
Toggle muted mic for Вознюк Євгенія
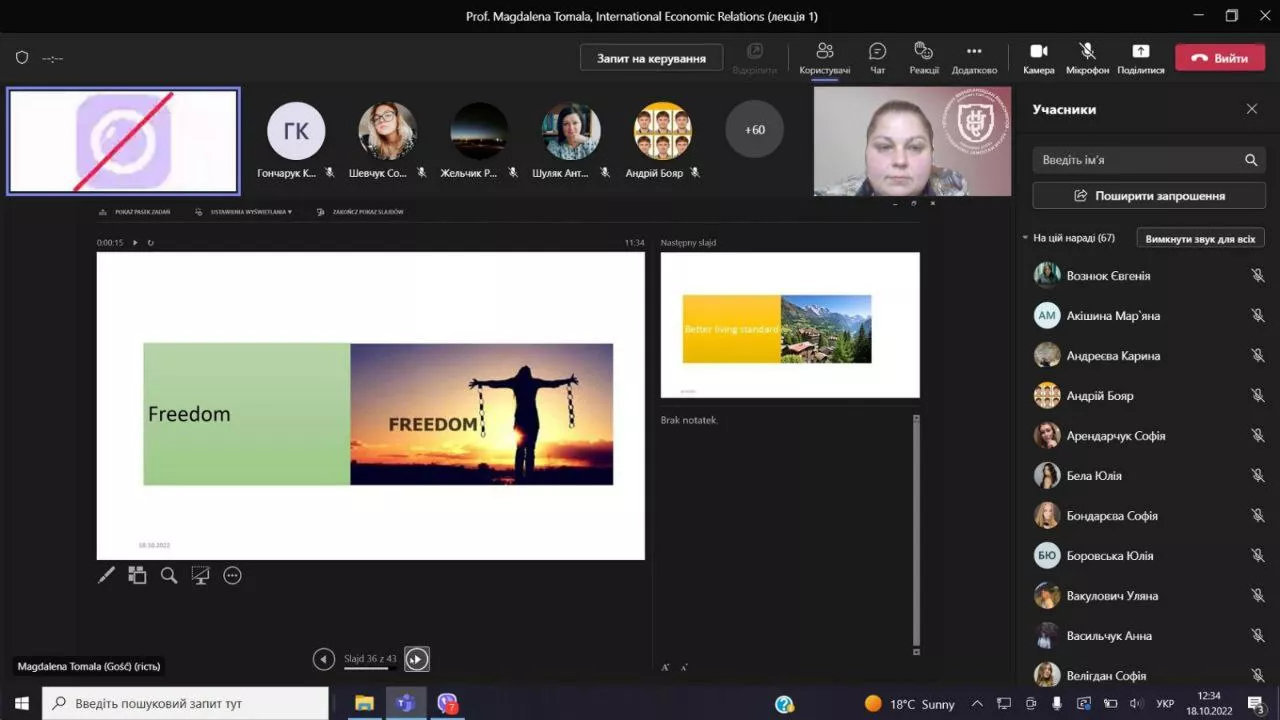coord(1257,276)
